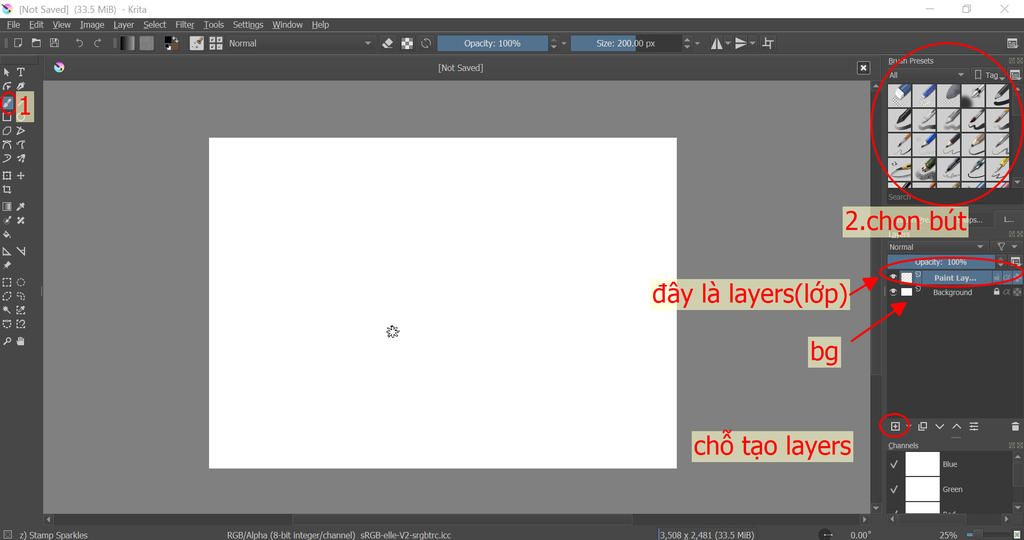
Task: Select the Text tool in toolbox
Action: [x=21, y=72]
